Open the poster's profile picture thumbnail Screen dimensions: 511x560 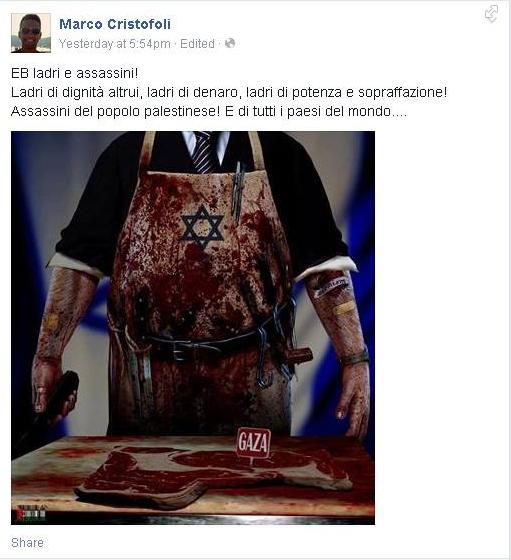pyautogui.click(x=31, y=33)
